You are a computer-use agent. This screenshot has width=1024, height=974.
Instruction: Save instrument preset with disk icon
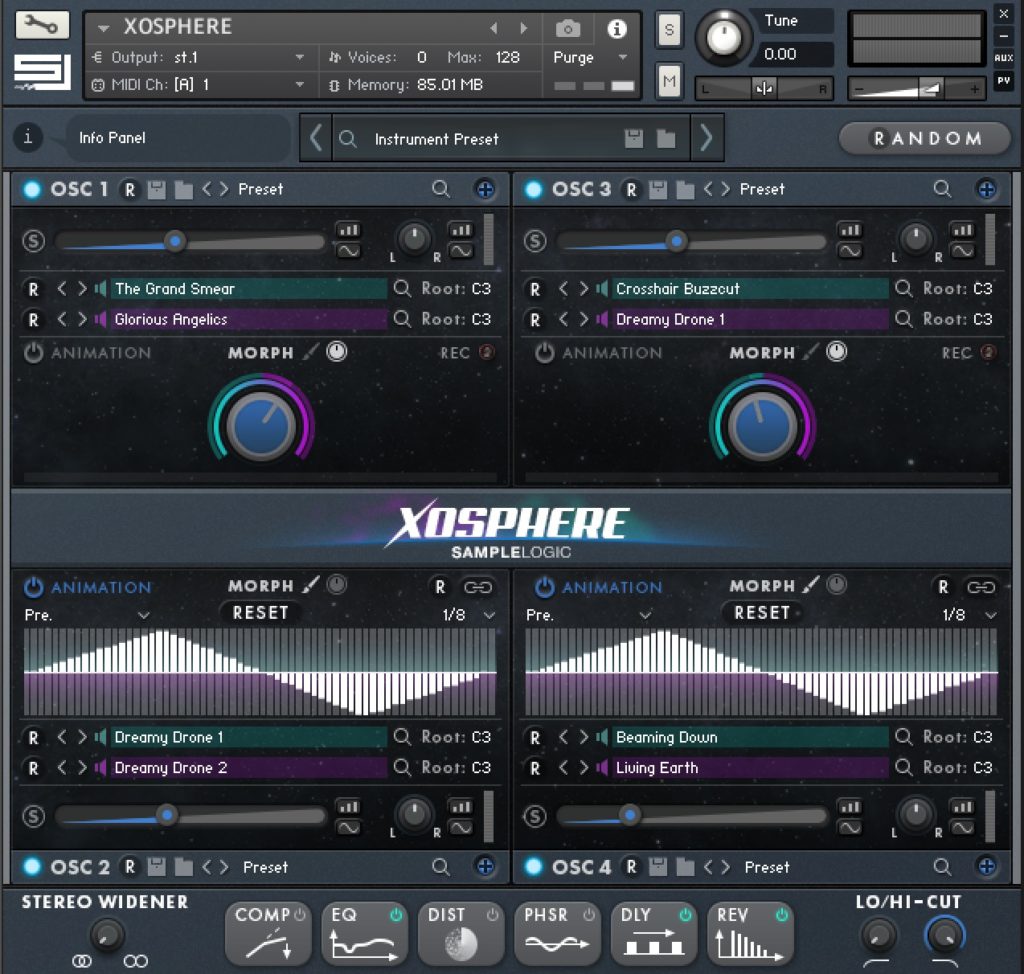(x=633, y=138)
